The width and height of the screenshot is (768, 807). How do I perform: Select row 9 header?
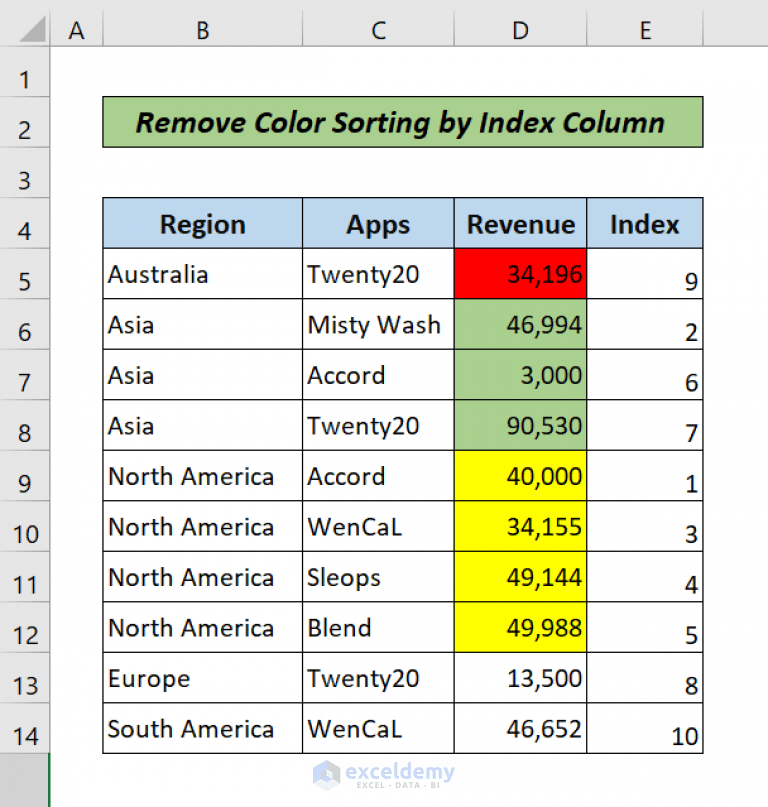coord(25,476)
